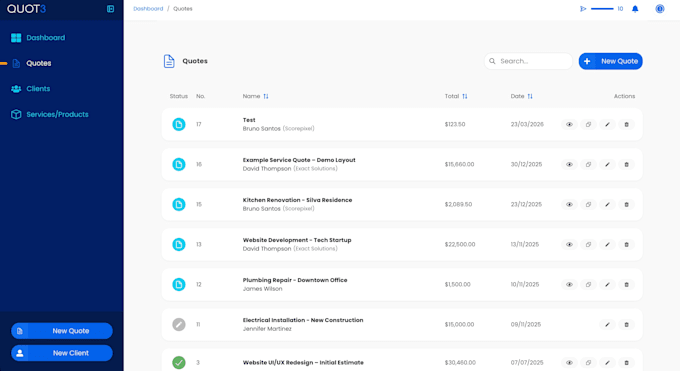Edit Electrical Installation quote
Screen dimensions: 680x371
pos(608,325)
